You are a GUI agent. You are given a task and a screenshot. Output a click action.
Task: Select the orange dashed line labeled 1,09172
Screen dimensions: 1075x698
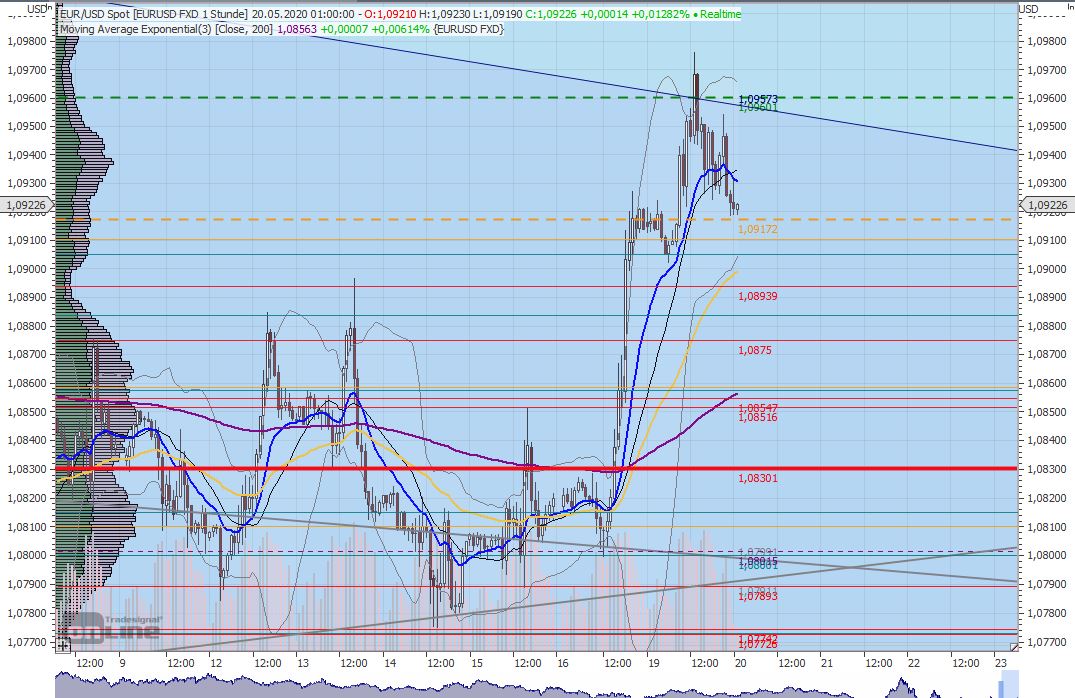(400, 219)
